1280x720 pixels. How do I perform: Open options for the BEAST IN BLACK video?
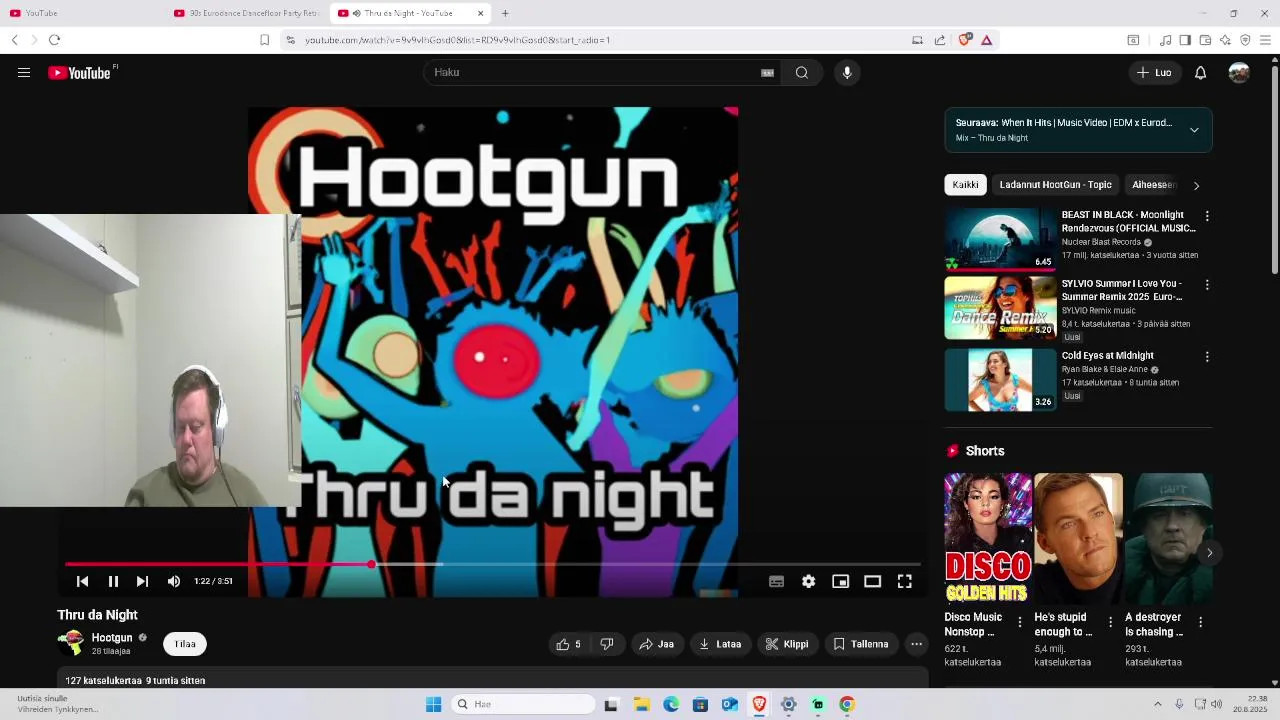(x=1207, y=216)
